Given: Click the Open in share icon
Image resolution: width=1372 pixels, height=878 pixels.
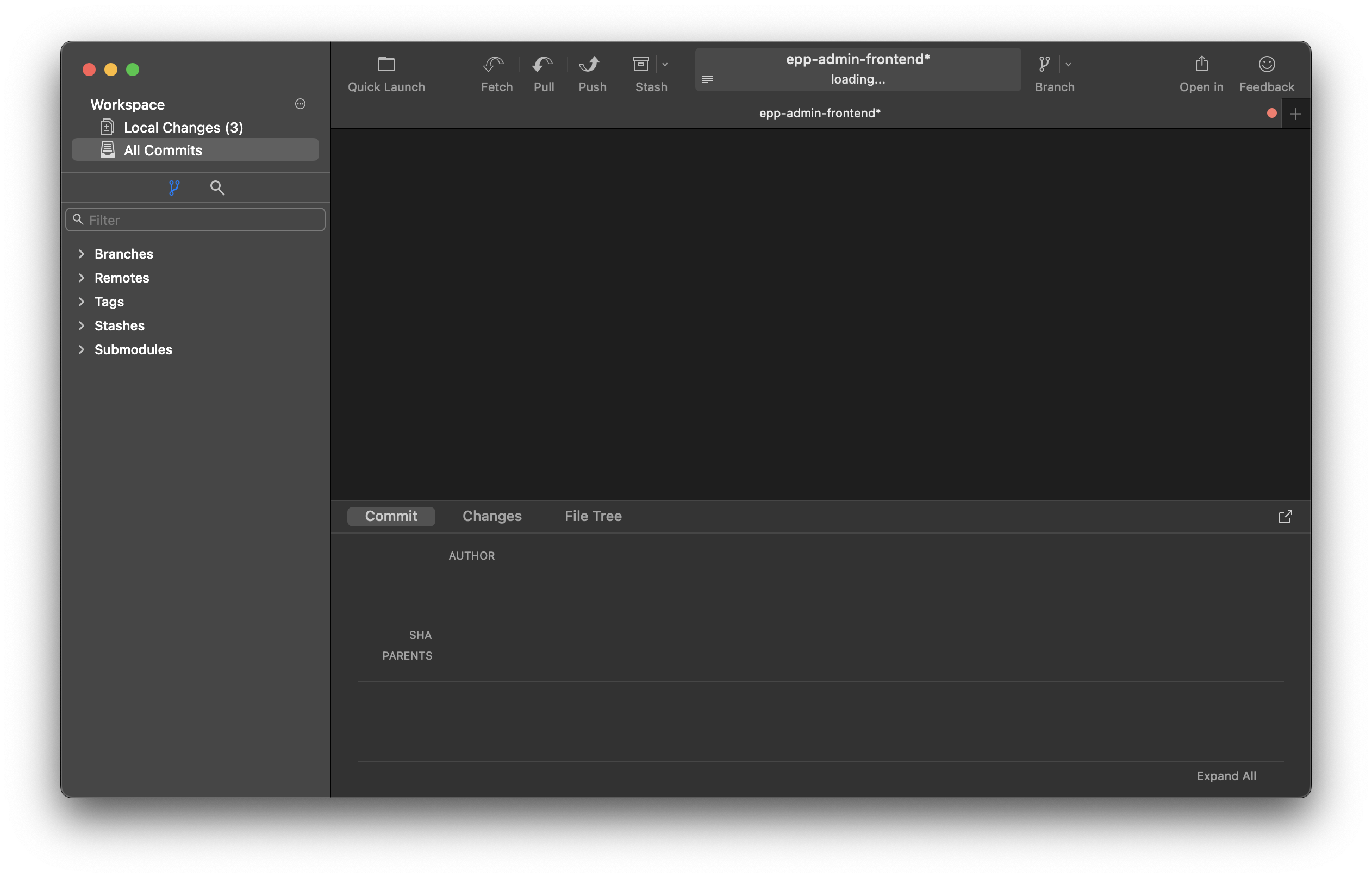Looking at the screenshot, I should point(1201,63).
